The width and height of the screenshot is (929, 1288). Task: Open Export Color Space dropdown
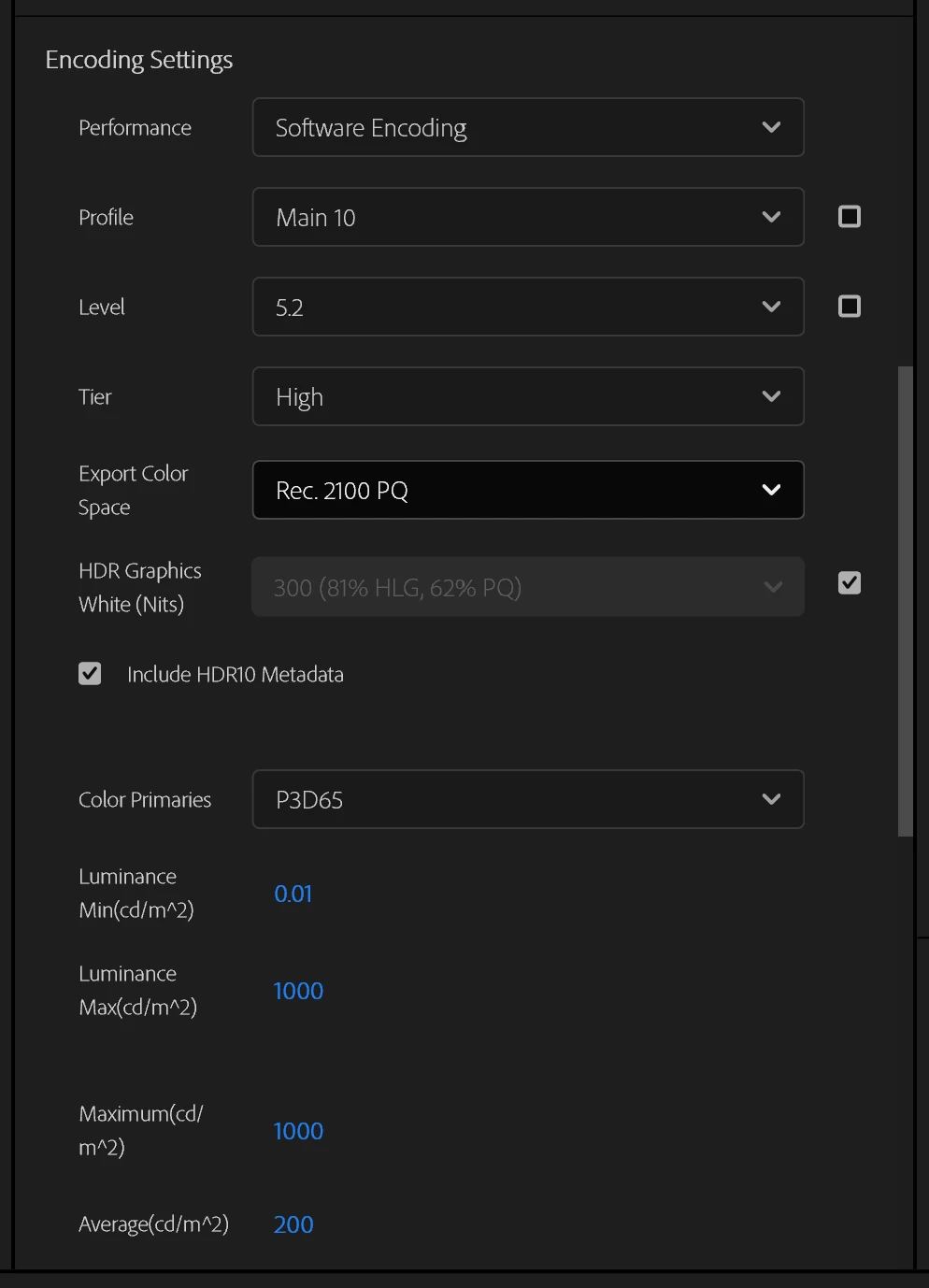pos(527,490)
